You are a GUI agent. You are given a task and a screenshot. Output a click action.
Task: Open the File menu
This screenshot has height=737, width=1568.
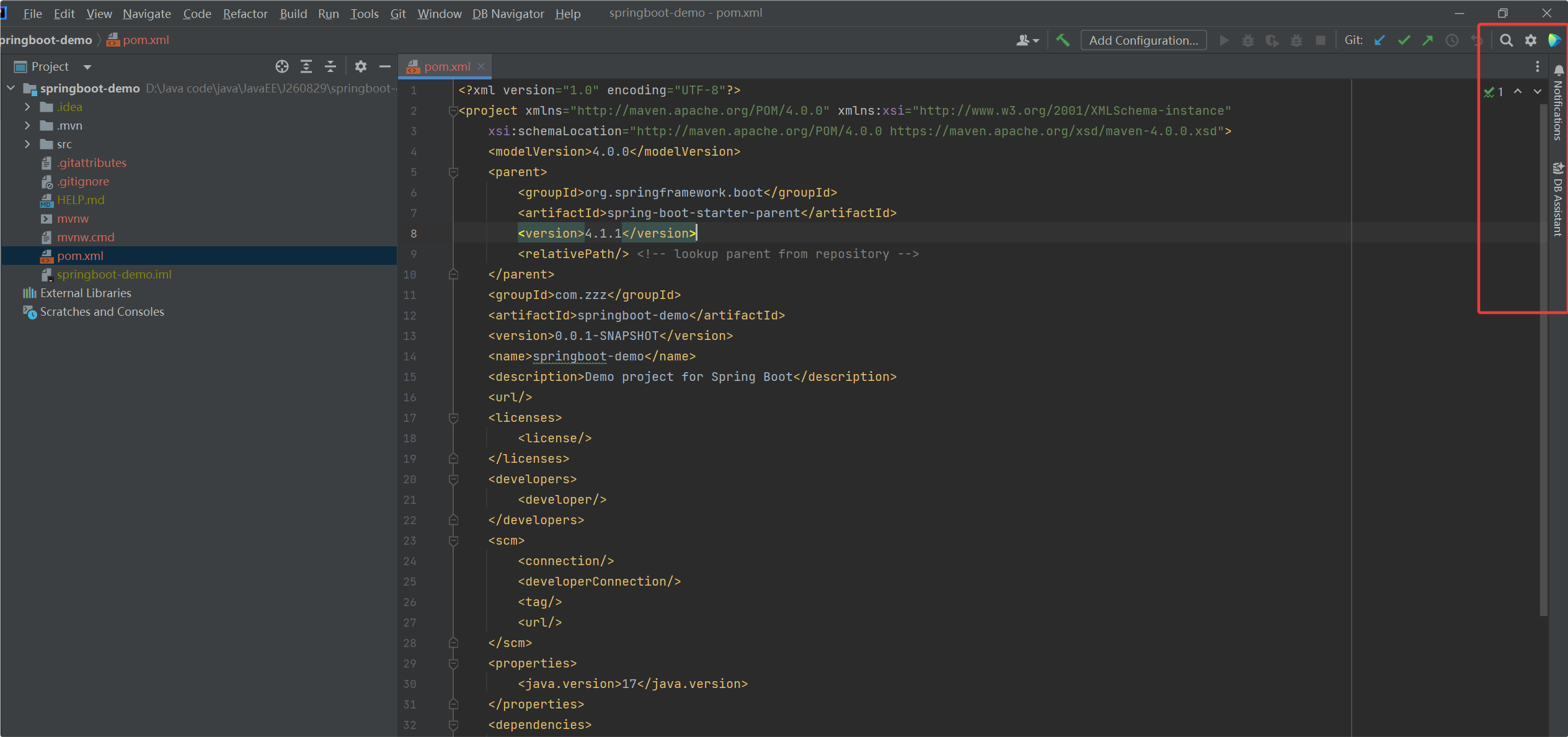(x=32, y=13)
